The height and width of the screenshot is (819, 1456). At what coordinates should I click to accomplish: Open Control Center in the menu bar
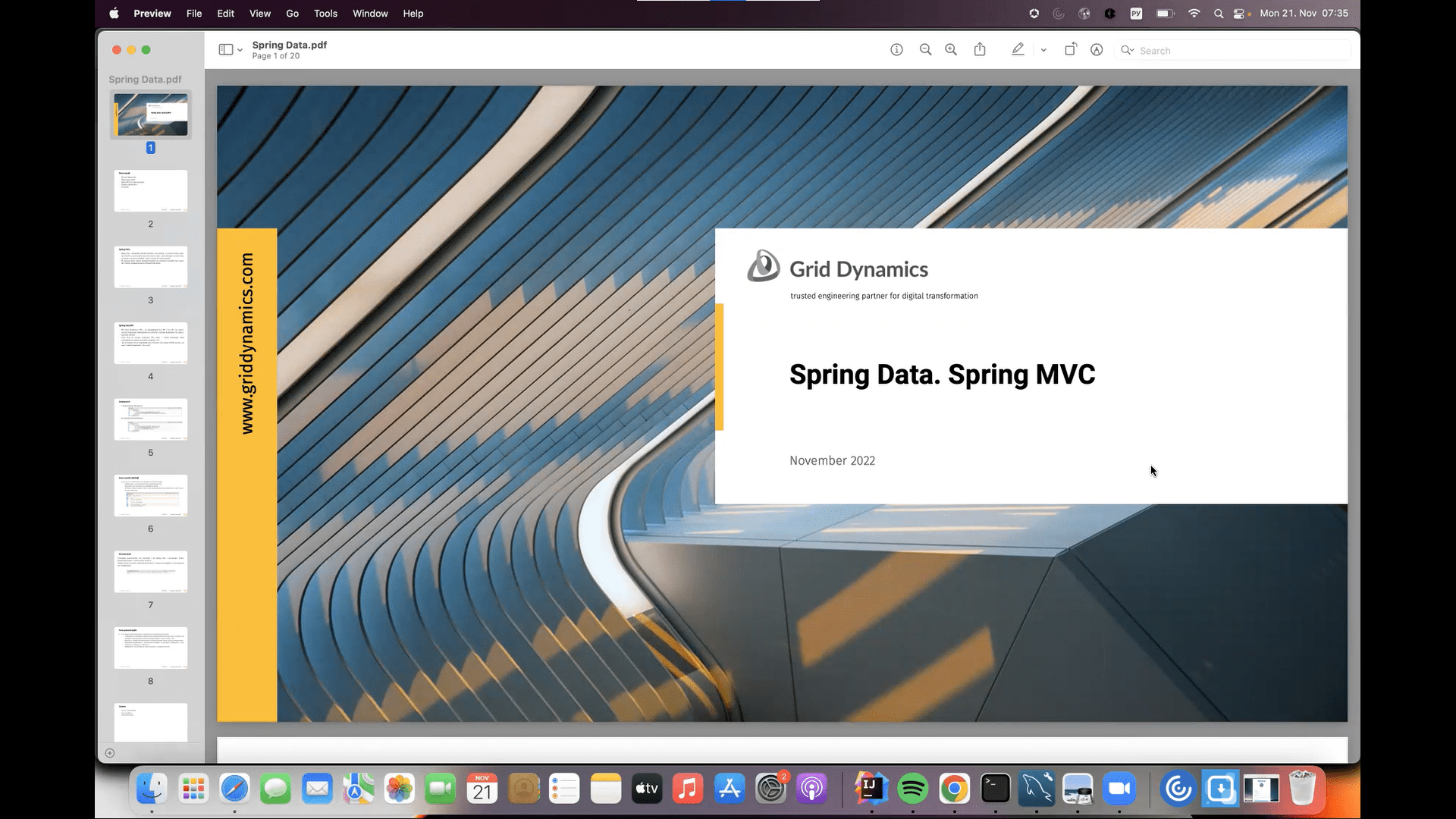[1241, 13]
